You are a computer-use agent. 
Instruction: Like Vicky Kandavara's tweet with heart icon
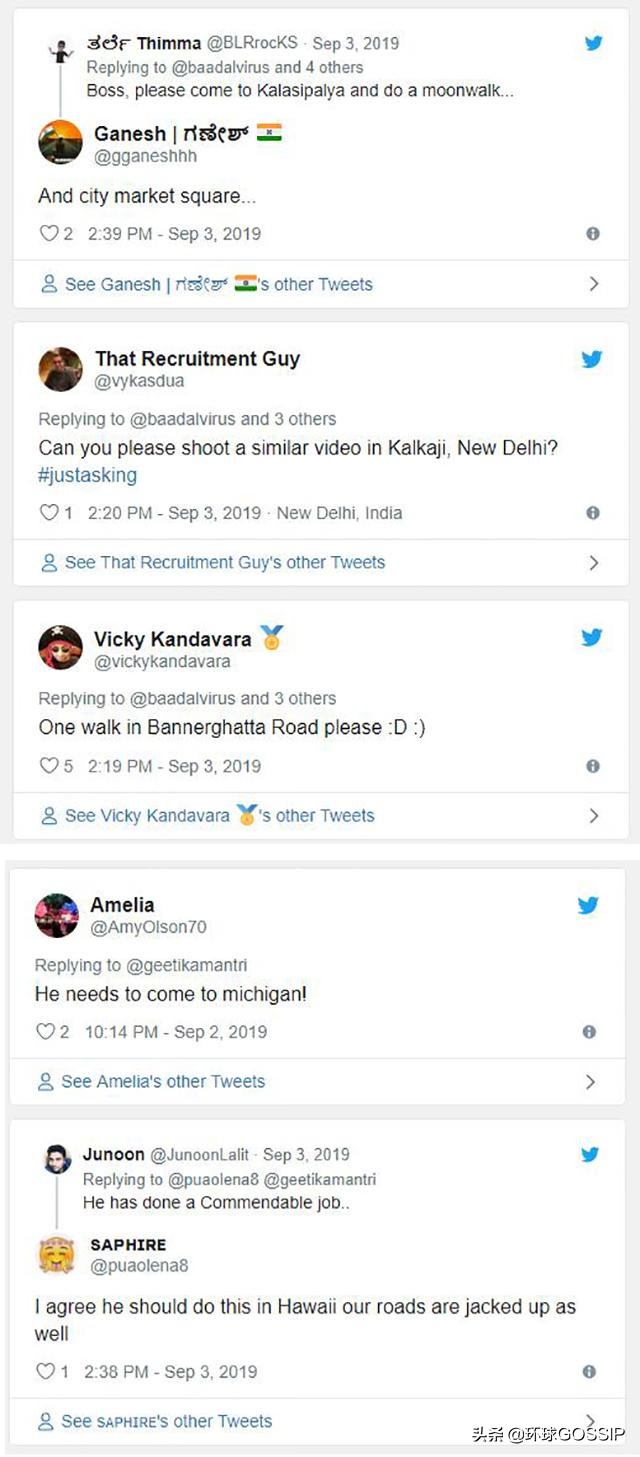coord(49,766)
